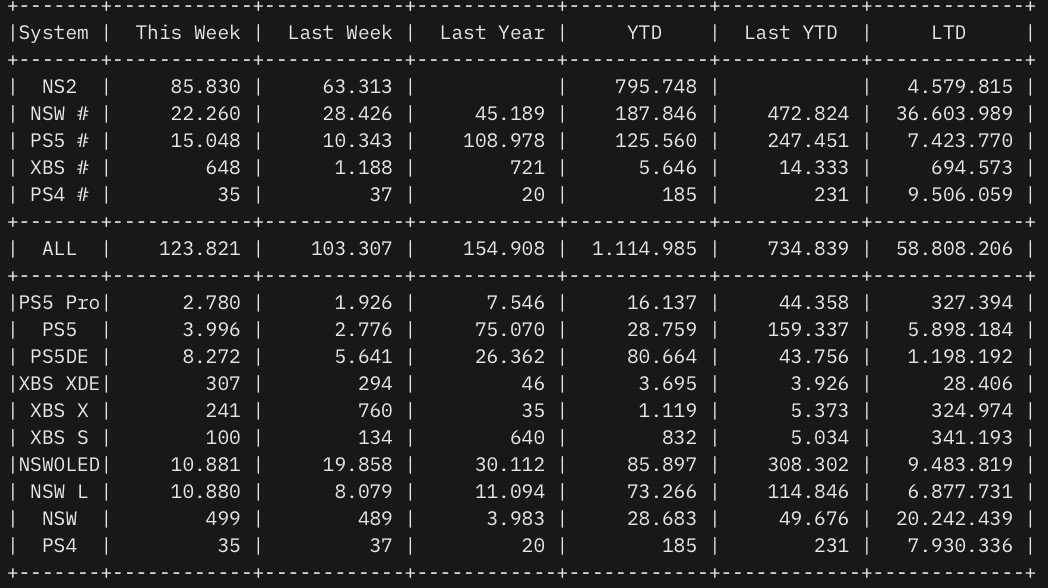Select the Last Year column header
The width and height of the screenshot is (1048, 588).
pos(492,33)
